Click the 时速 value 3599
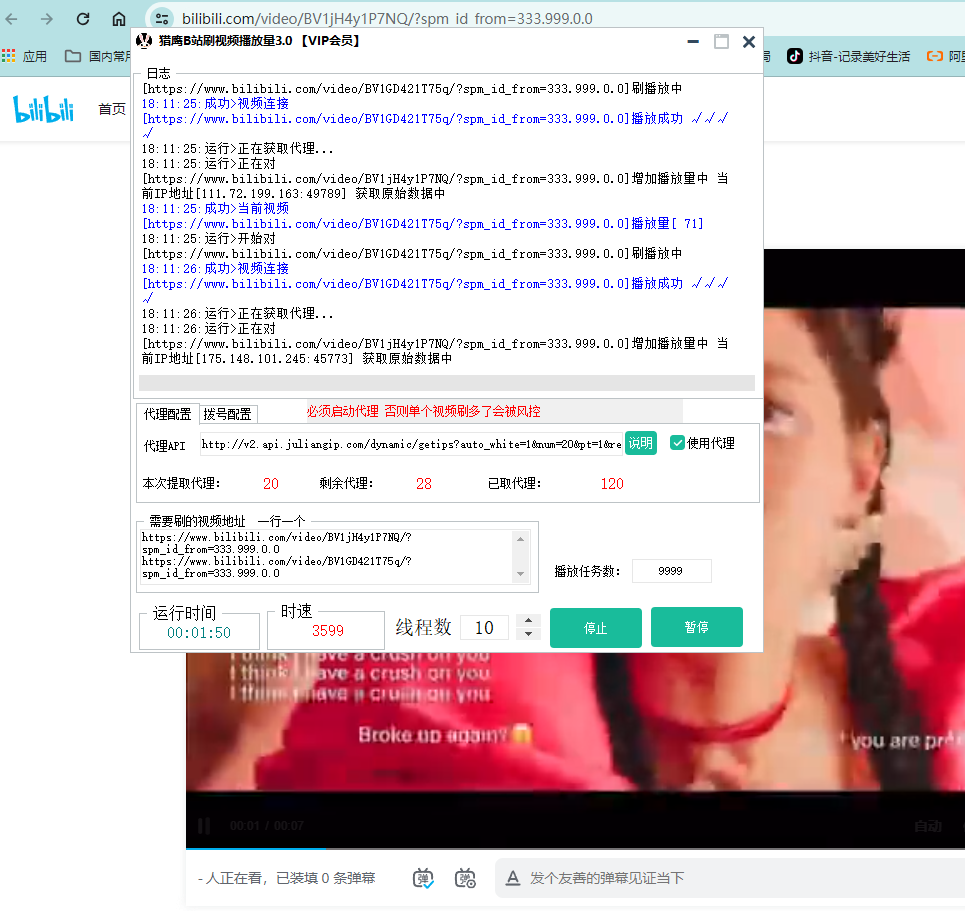This screenshot has width=965, height=911. tap(327, 631)
